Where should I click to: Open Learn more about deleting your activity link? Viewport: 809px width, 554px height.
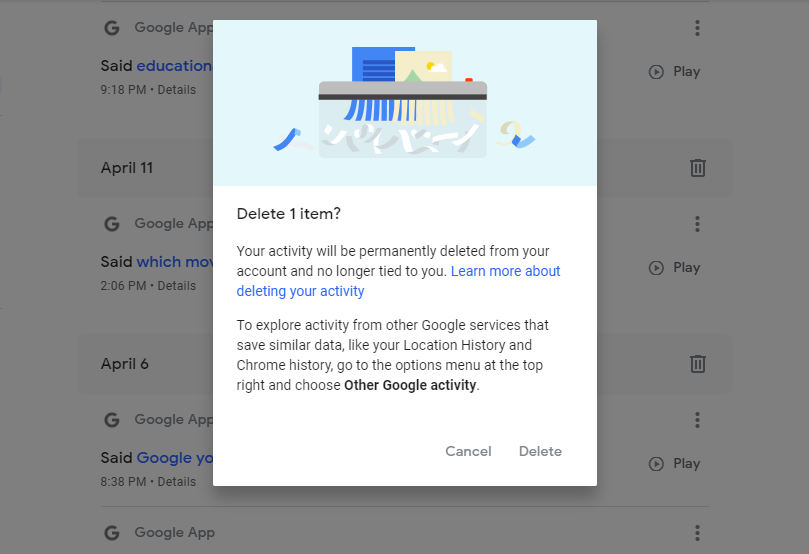tap(398, 281)
